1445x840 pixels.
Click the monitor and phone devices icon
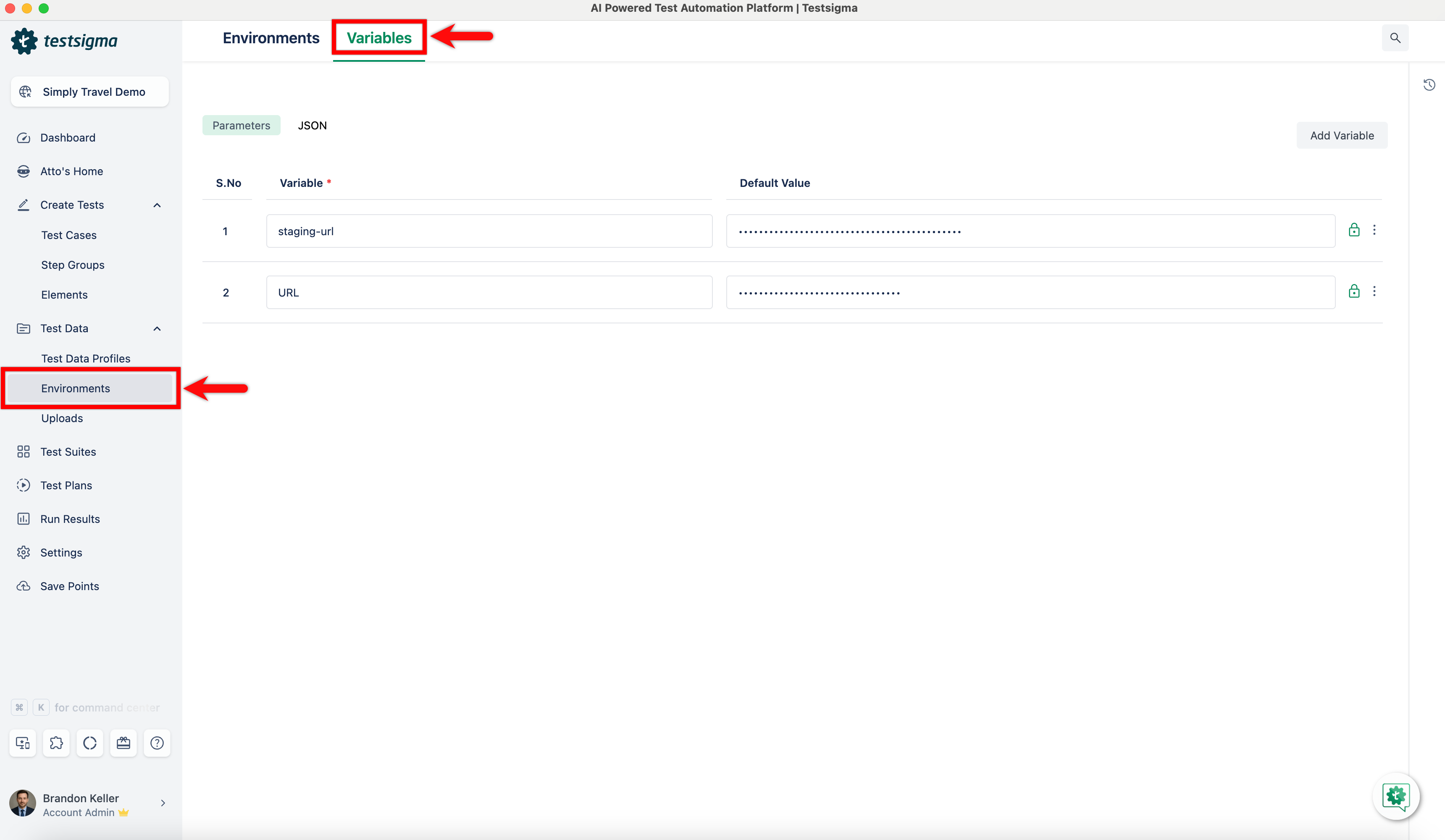click(x=23, y=743)
